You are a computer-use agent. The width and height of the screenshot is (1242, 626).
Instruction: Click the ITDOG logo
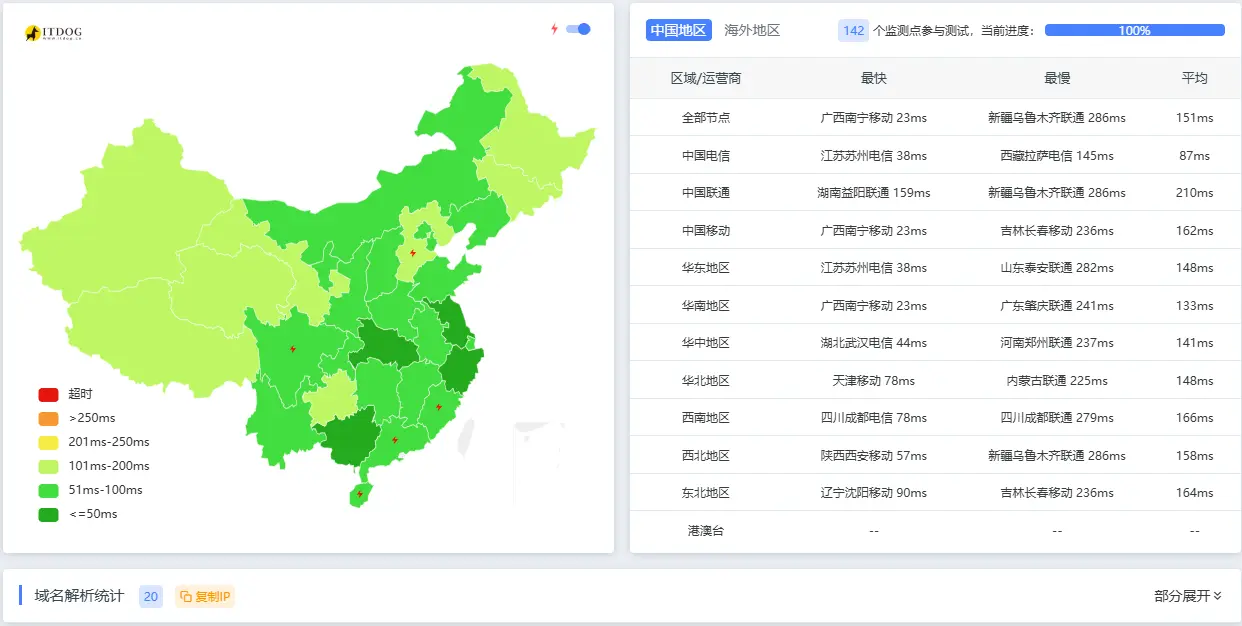tap(52, 32)
